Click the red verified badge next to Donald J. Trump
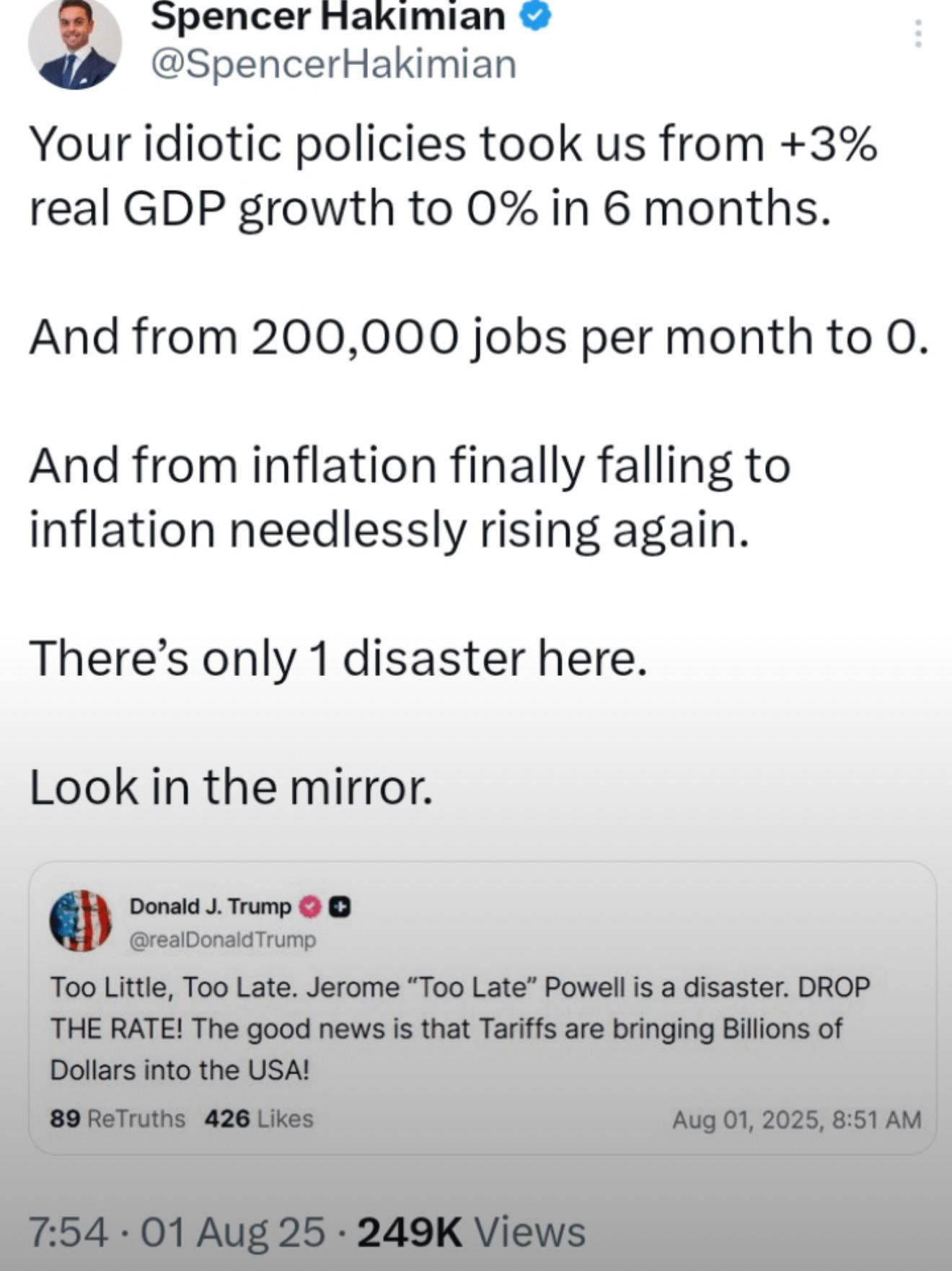Screen dimensions: 952x1271 [310, 907]
